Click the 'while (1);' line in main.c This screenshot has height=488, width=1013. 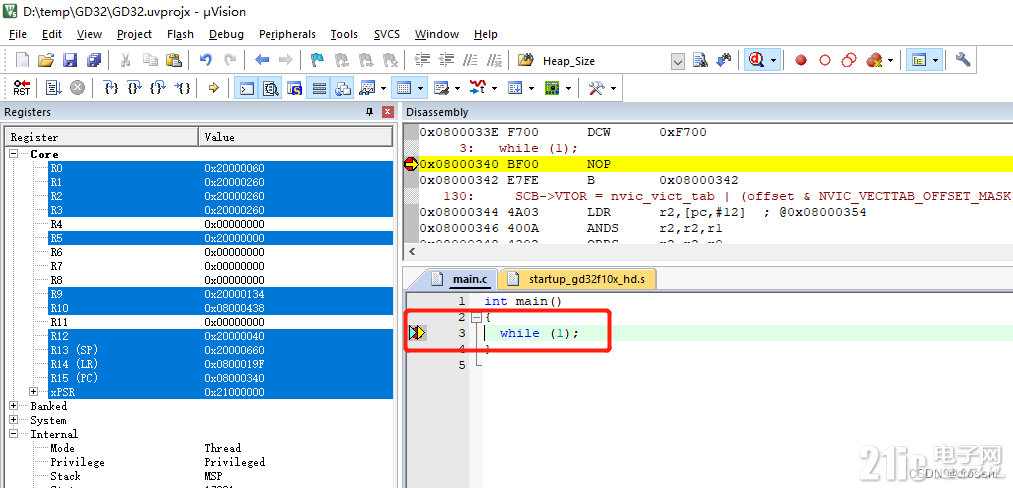[x=539, y=333]
